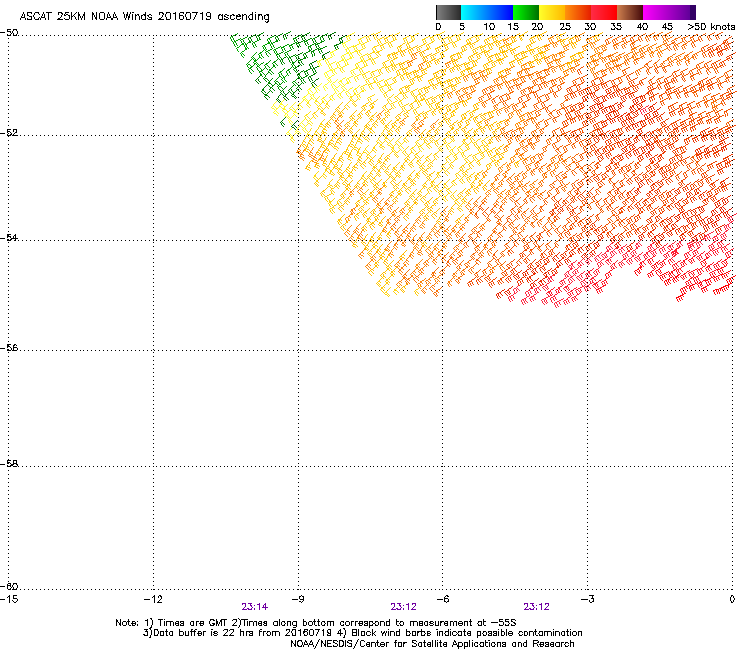This screenshot has width=740, height=650.
Task: Click the plot title 'ASCAT 25KM NOAA Winds 20160719 ascending'
Action: point(144,17)
